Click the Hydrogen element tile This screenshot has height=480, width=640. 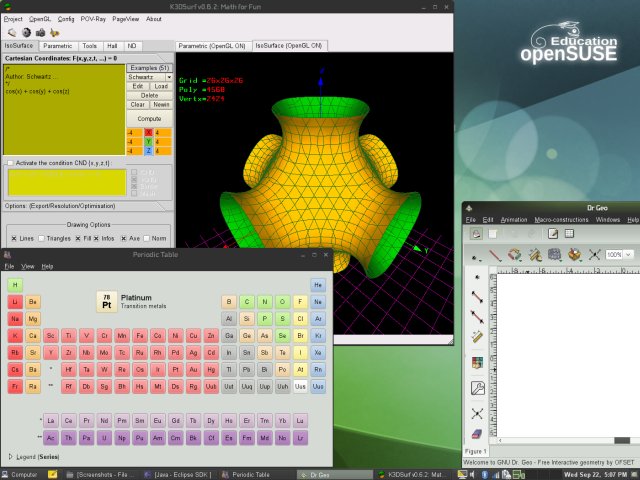point(15,285)
